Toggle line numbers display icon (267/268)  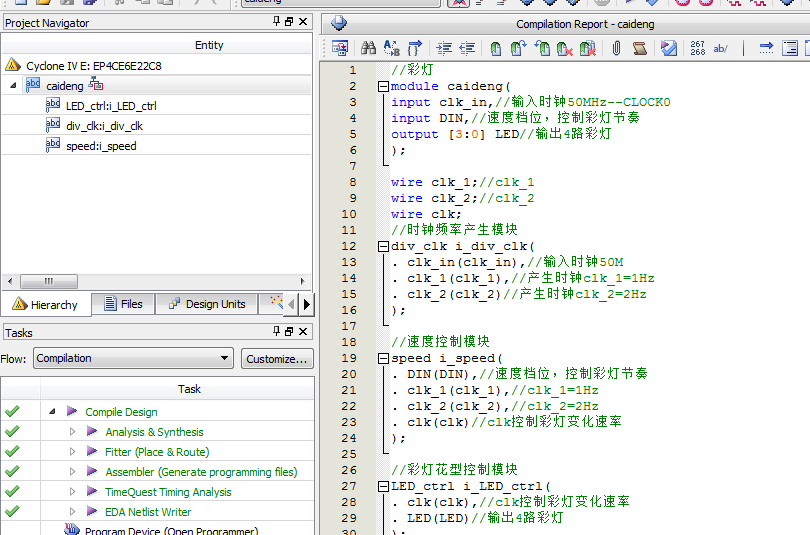[697, 48]
